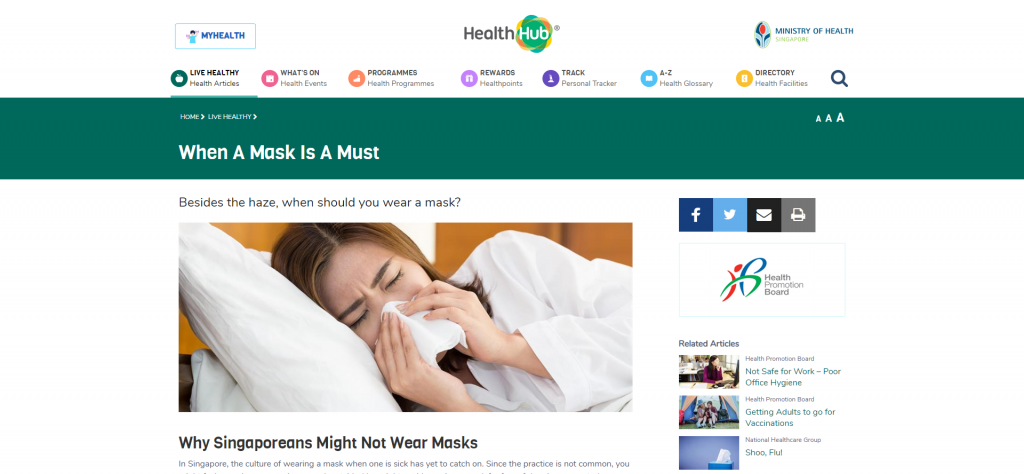1024x474 pixels.
Task: Go to HOME breadcrumb link
Action: 189,117
